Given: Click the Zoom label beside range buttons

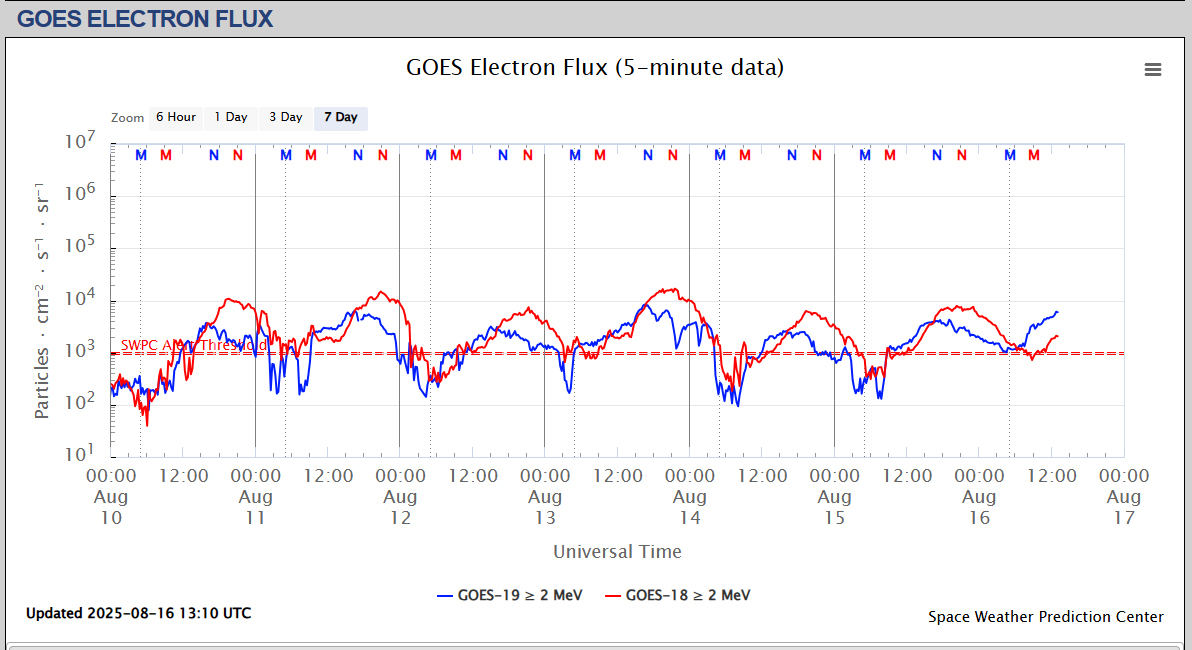Looking at the screenshot, I should point(127,118).
